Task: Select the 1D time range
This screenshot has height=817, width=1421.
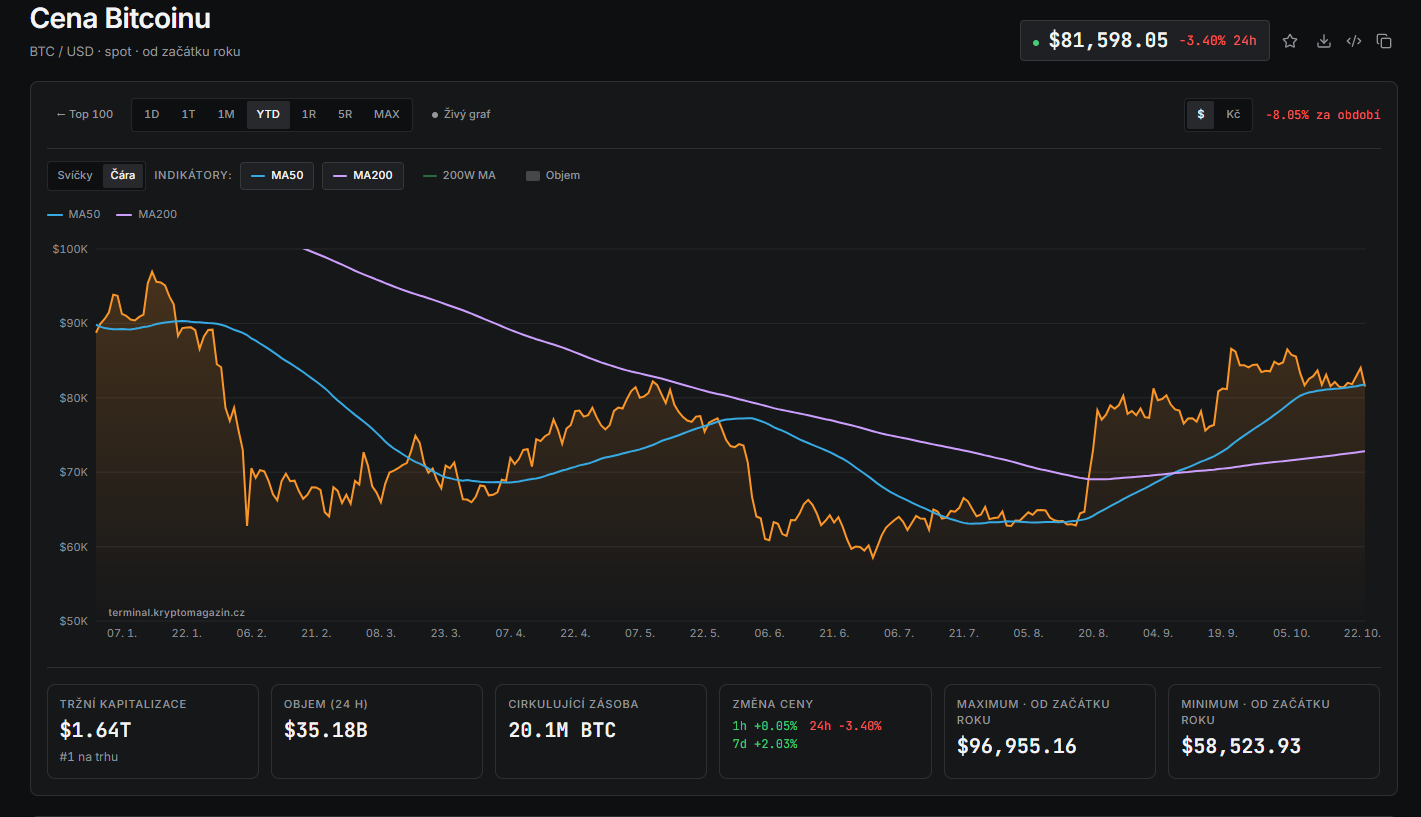Action: [x=152, y=114]
